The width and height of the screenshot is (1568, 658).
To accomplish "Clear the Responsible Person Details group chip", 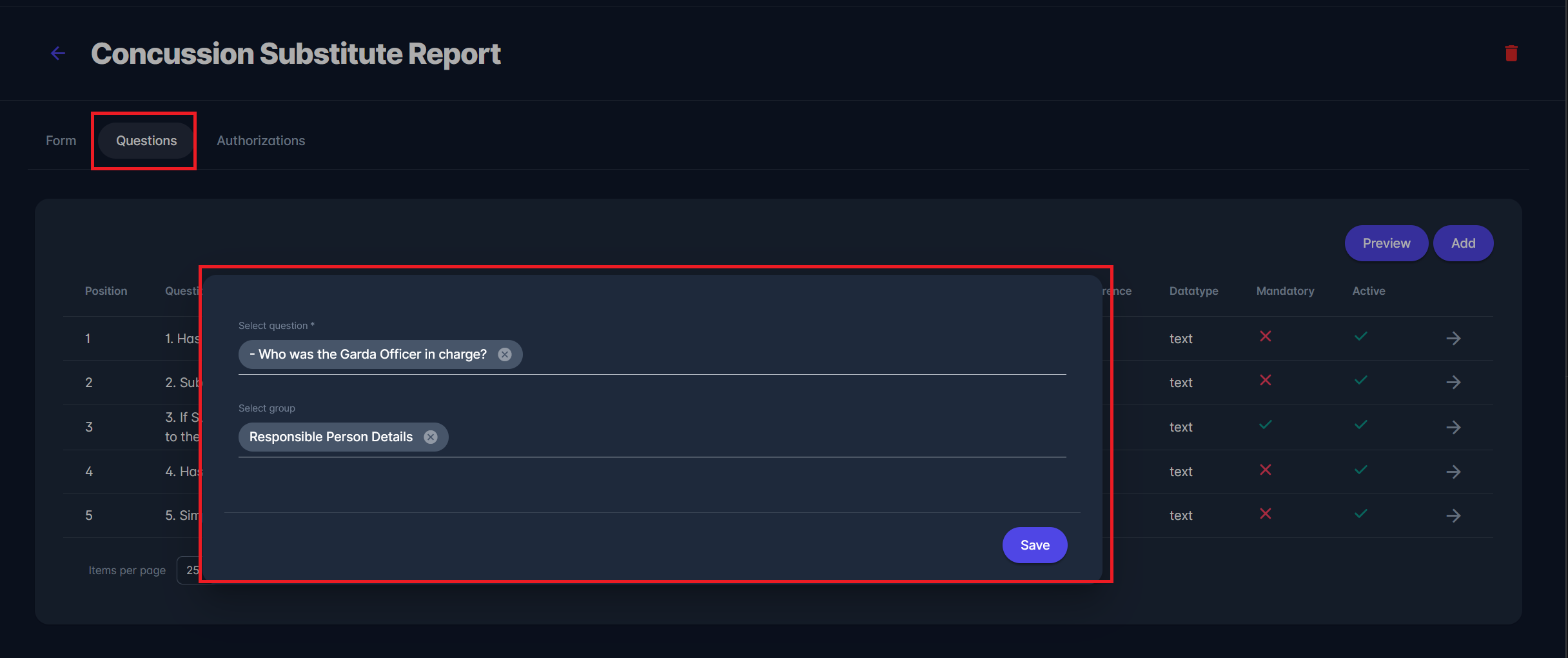I will click(431, 437).
